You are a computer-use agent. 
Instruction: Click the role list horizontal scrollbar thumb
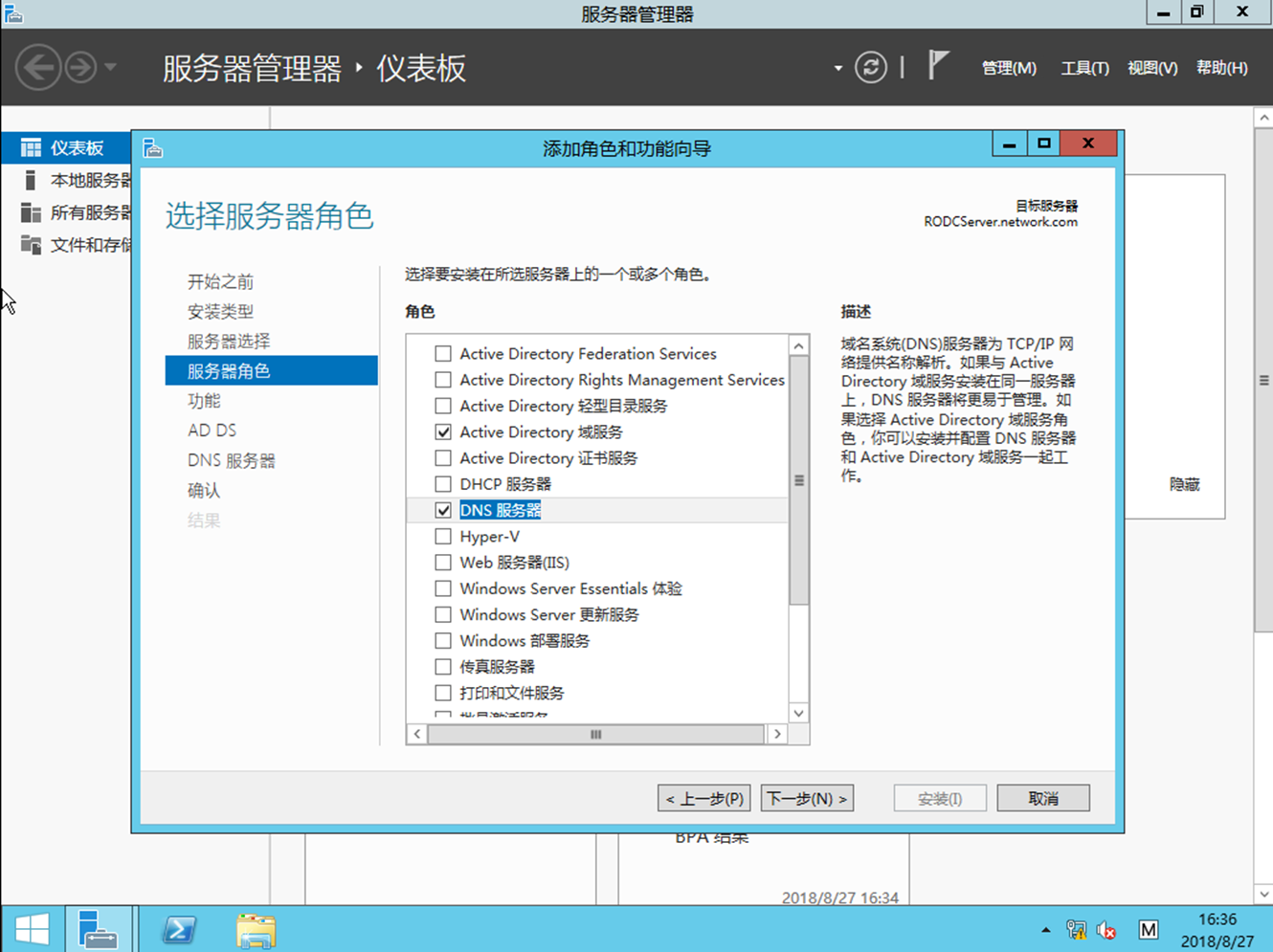point(596,734)
